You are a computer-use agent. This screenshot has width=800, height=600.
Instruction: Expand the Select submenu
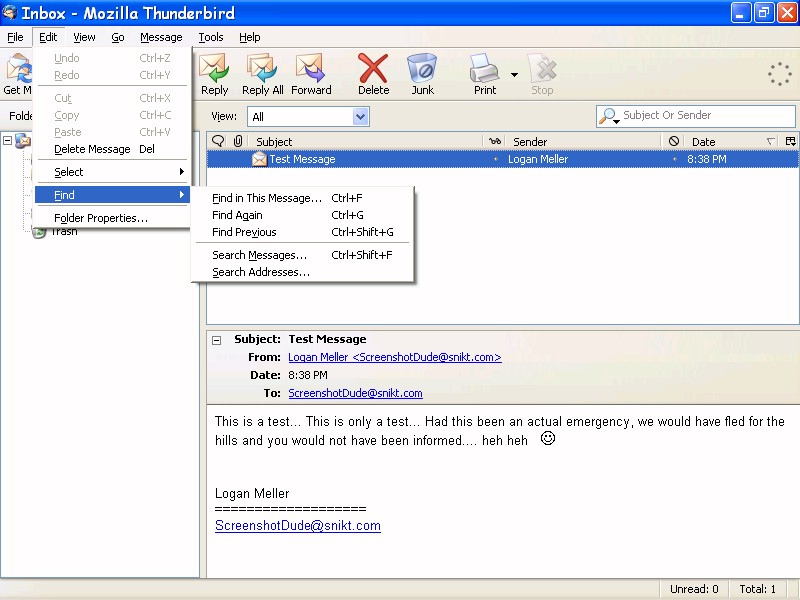(112, 172)
